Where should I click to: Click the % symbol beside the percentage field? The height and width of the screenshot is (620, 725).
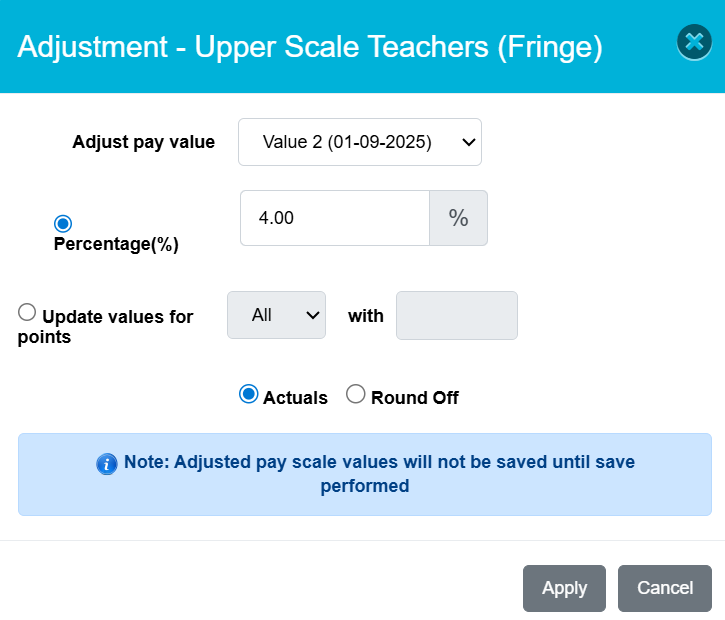point(458,218)
